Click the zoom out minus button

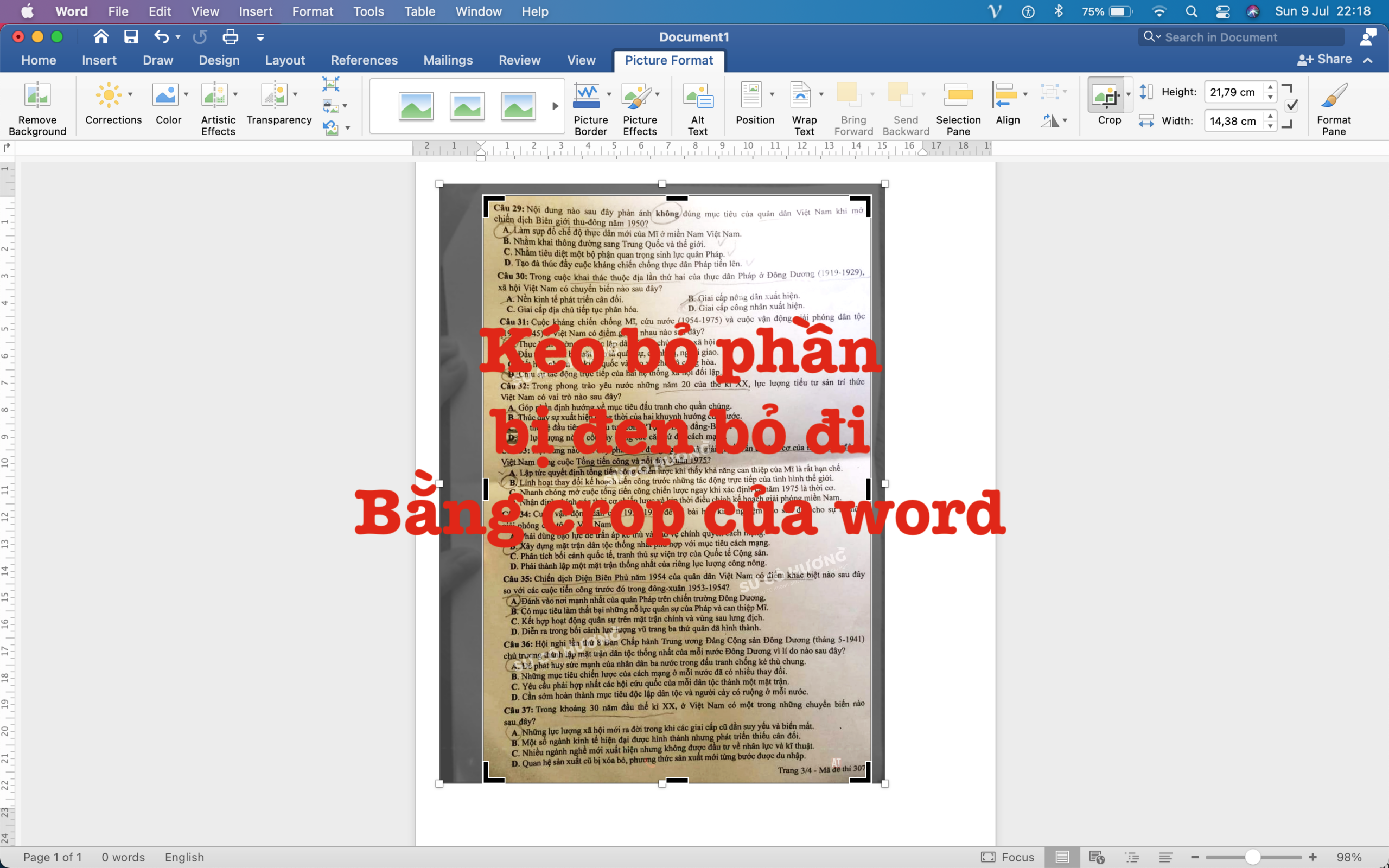1195,857
